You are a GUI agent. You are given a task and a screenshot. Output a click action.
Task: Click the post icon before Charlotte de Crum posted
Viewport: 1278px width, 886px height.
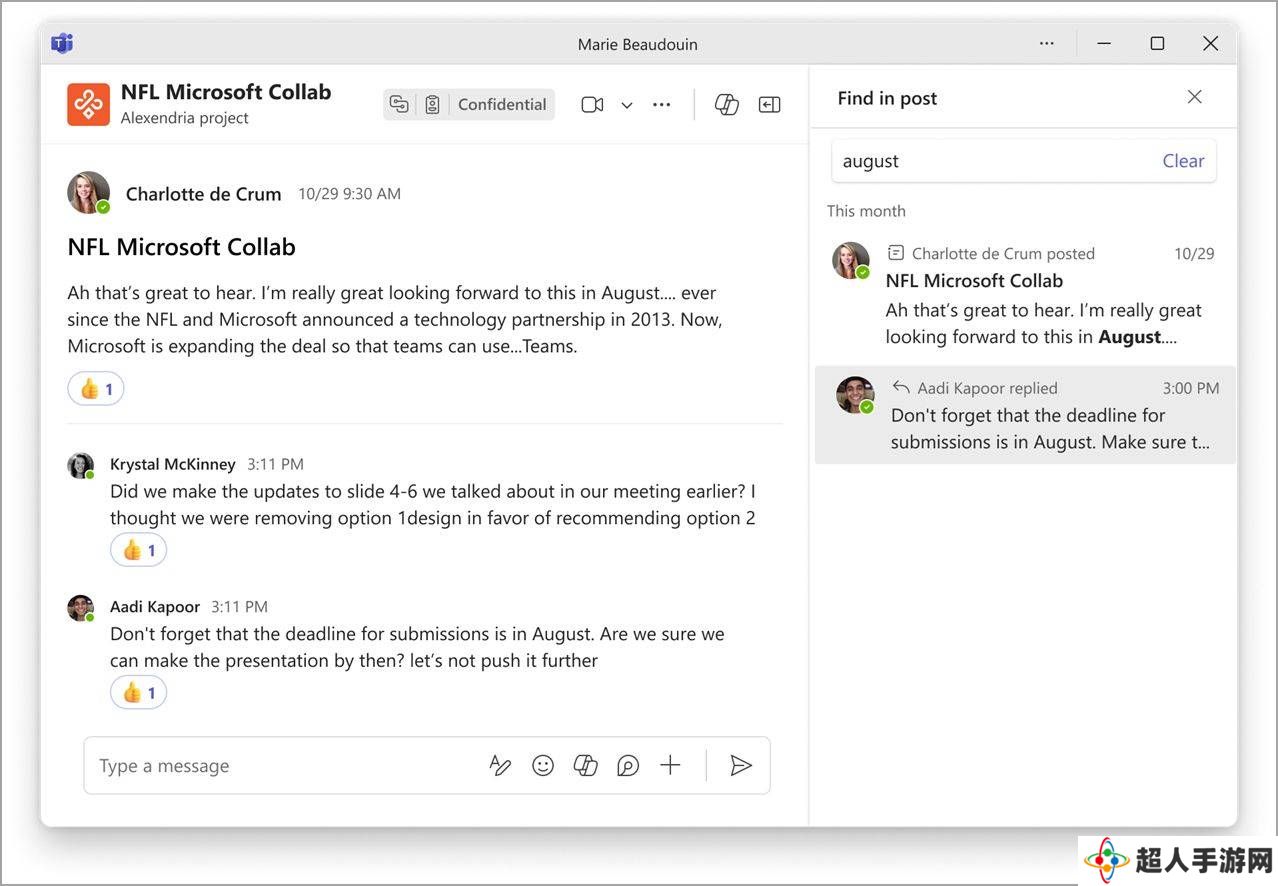(896, 253)
